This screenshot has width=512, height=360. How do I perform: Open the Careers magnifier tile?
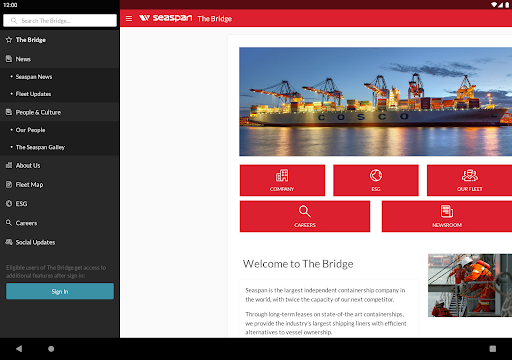(305, 216)
